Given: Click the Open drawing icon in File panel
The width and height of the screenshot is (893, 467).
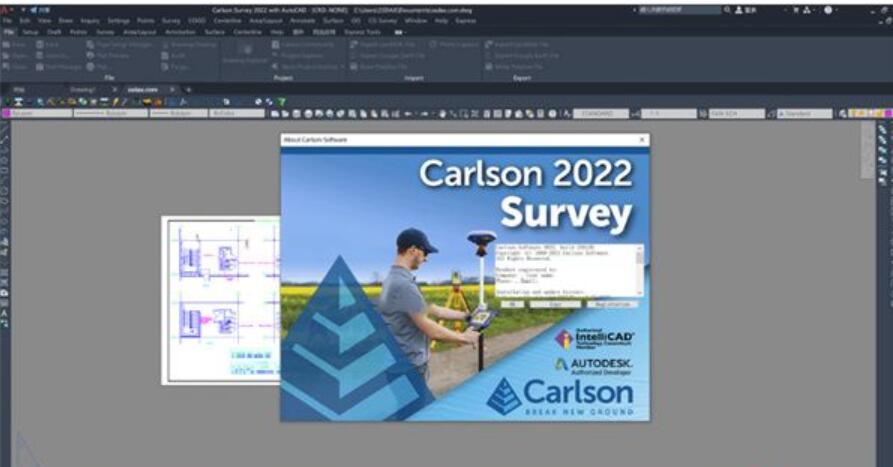Looking at the screenshot, I should coord(6,55).
